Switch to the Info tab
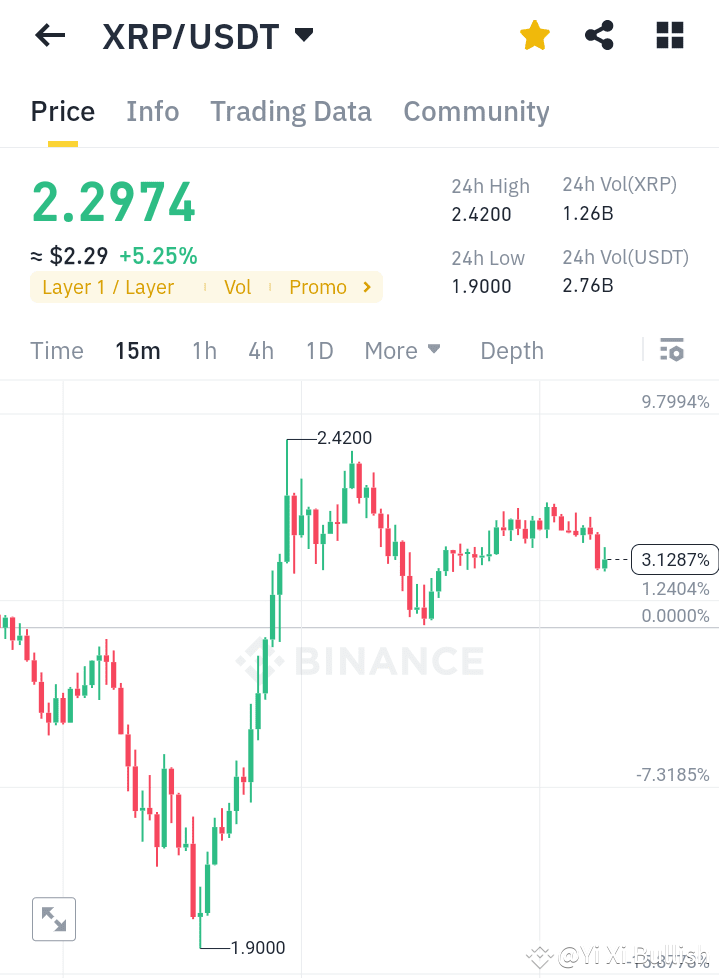The height and width of the screenshot is (978, 719). pyautogui.click(x=152, y=111)
